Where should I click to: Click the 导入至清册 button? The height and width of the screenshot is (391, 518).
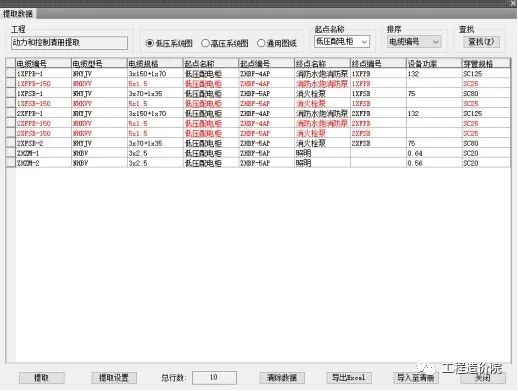(x=416, y=378)
